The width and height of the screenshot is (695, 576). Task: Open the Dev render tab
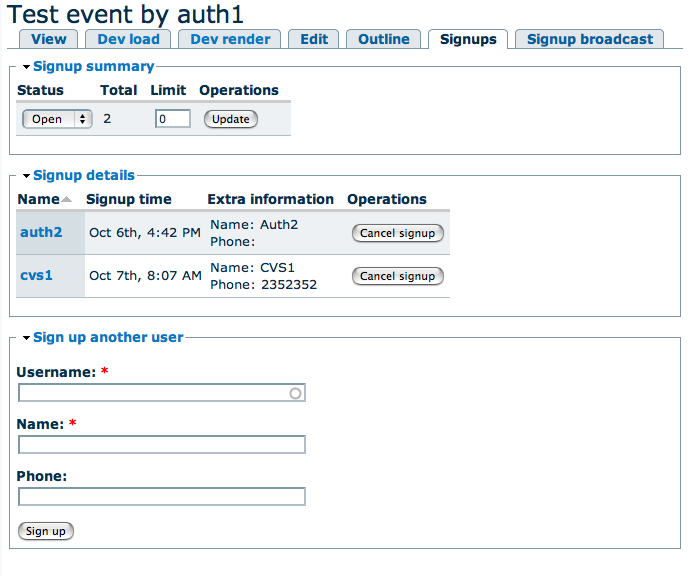tap(230, 39)
